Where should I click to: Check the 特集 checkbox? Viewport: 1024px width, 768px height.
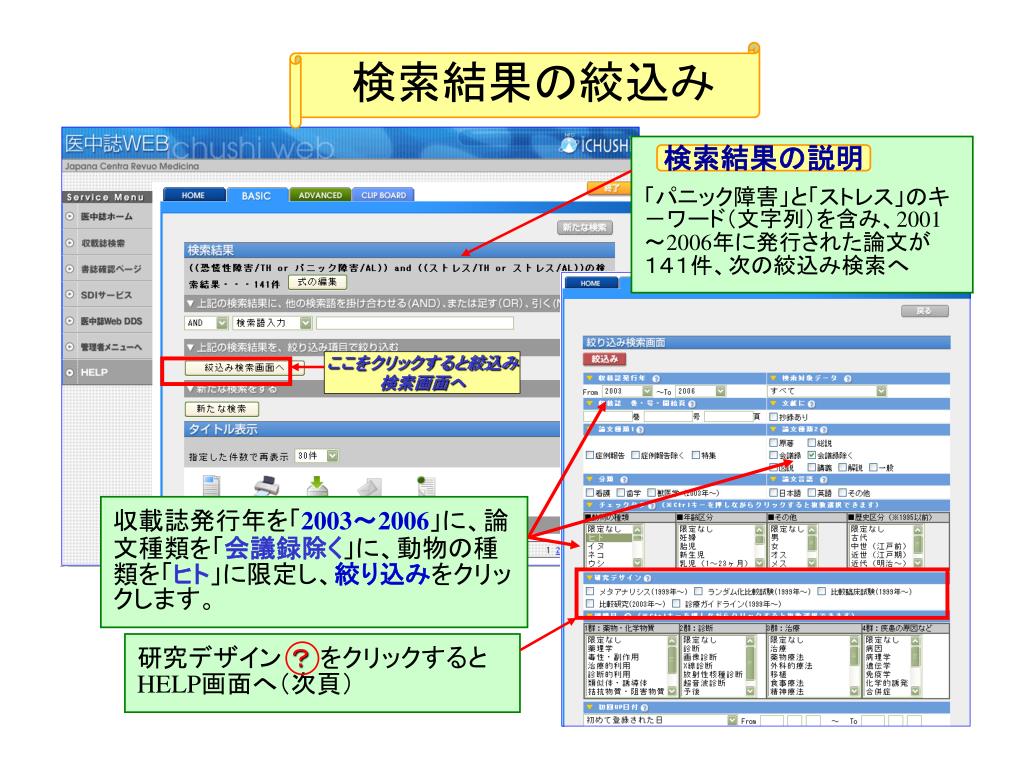696,455
